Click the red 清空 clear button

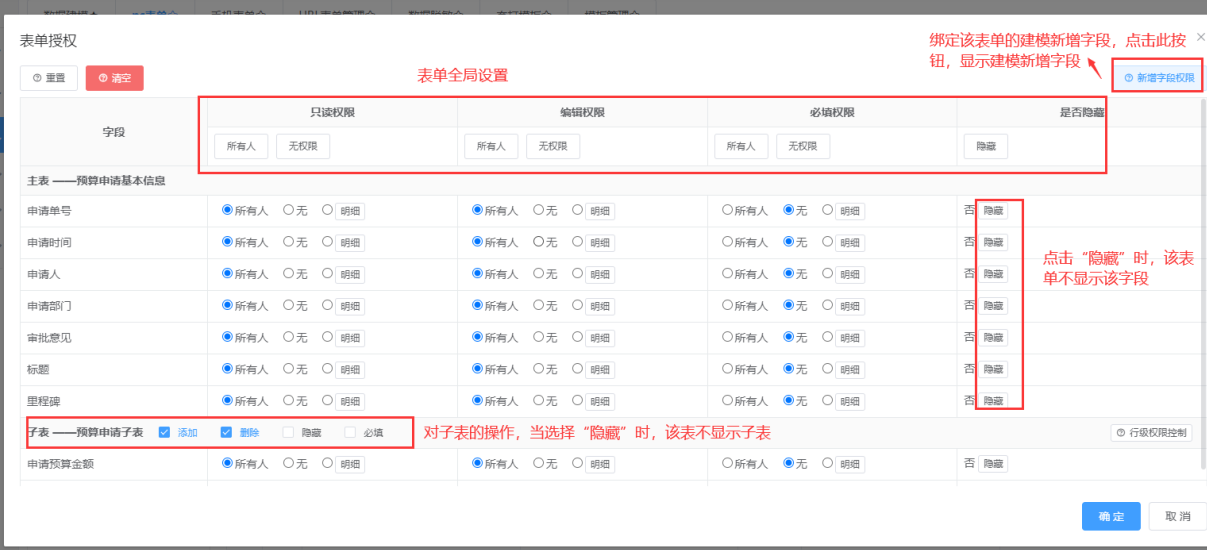click(114, 78)
